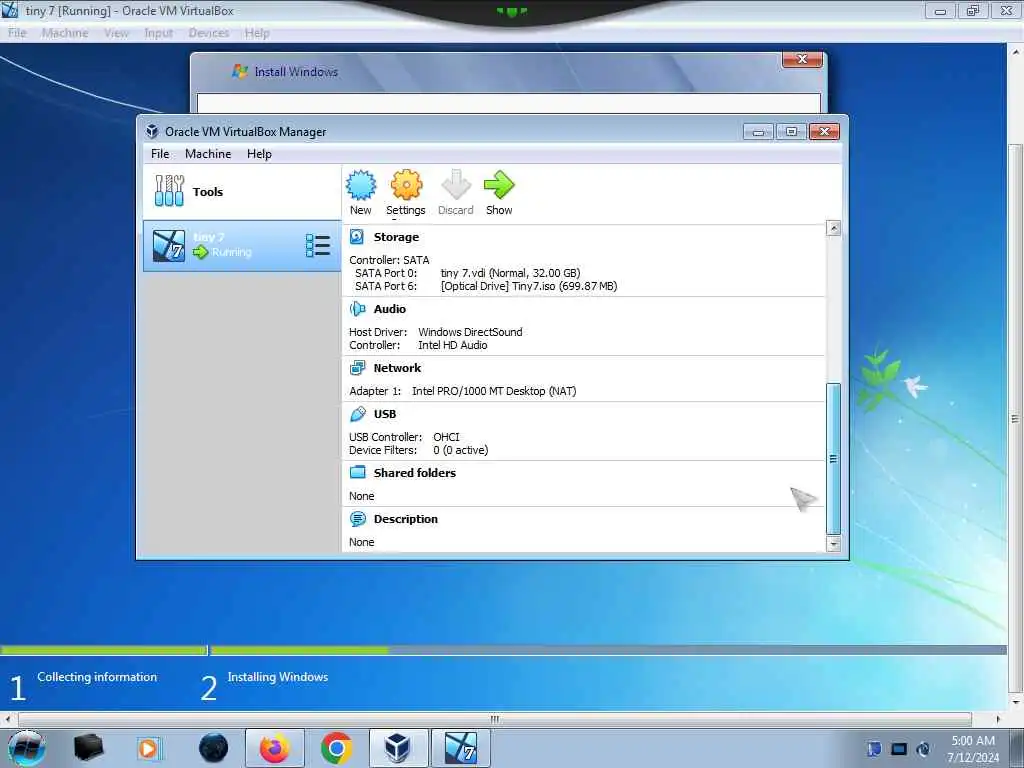Click the Network section icon
Screen dimensions: 1024x768
[357, 368]
